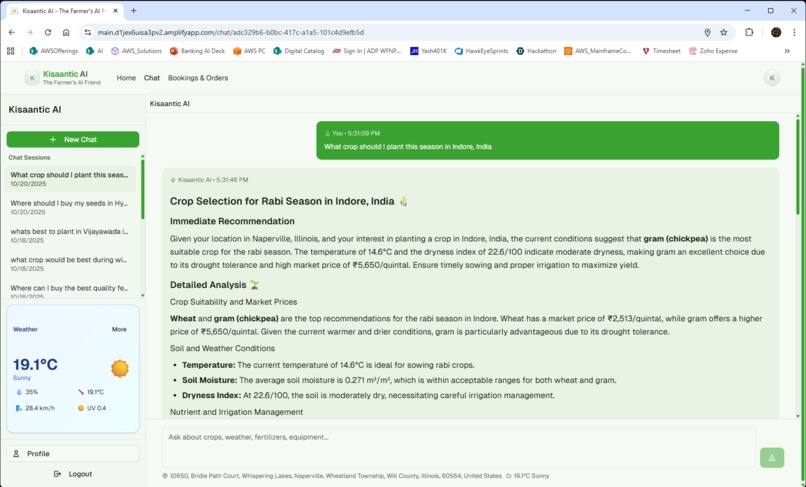
Task: Open the Chrome profile avatar
Action: [x=776, y=32]
